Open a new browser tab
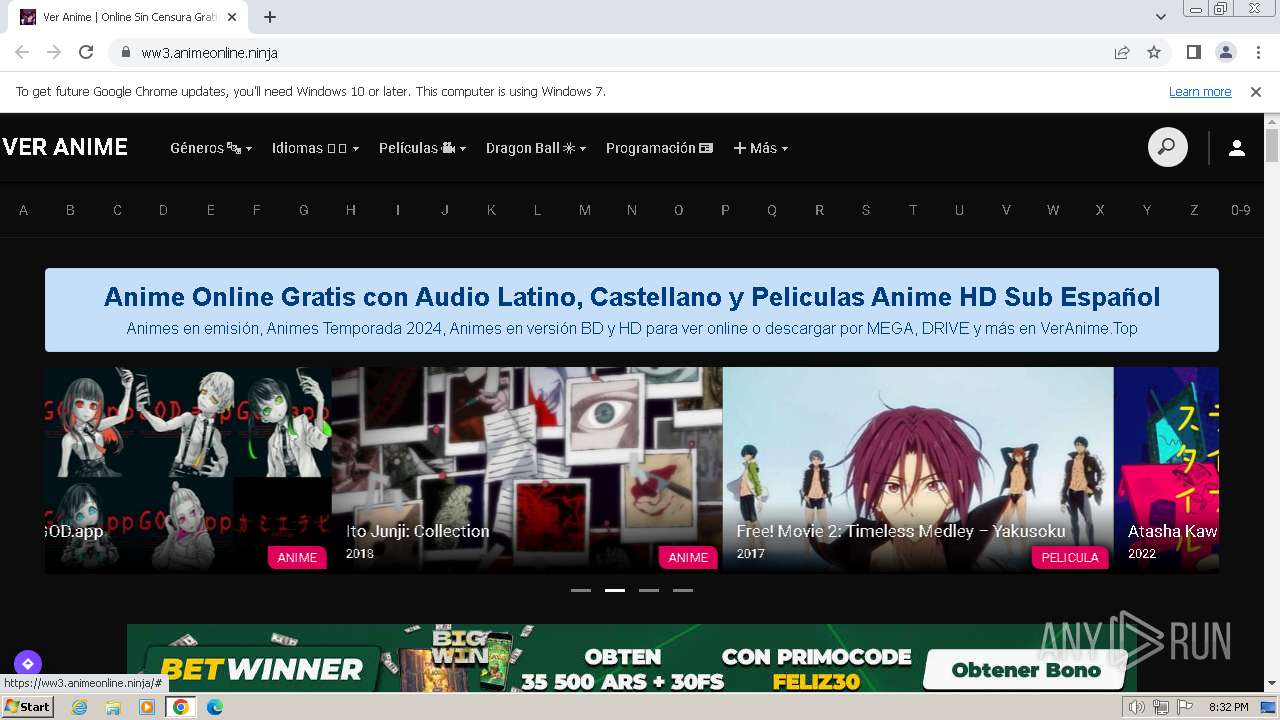 [270, 17]
